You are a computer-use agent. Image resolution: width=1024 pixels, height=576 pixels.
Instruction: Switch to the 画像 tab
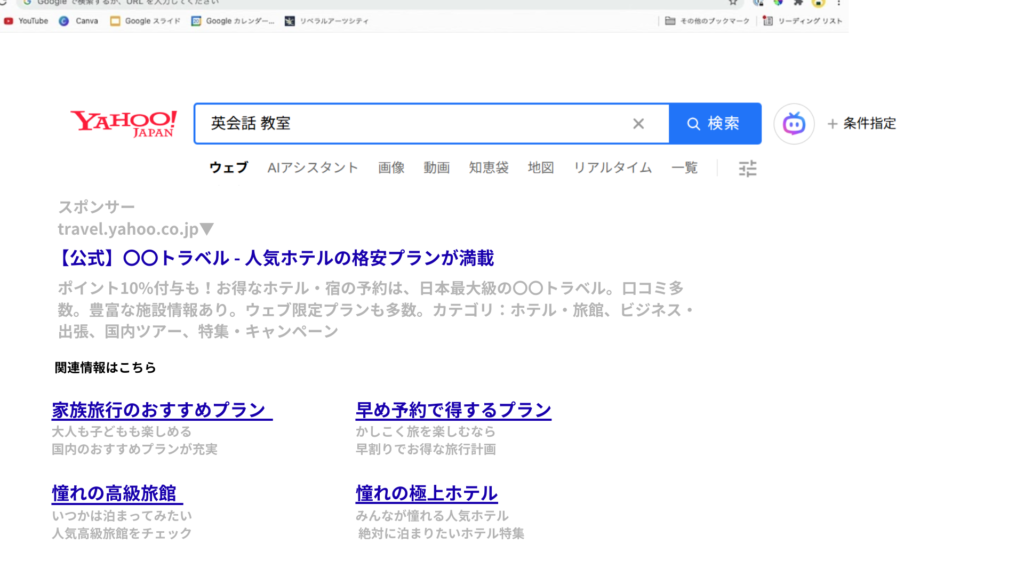pos(391,168)
